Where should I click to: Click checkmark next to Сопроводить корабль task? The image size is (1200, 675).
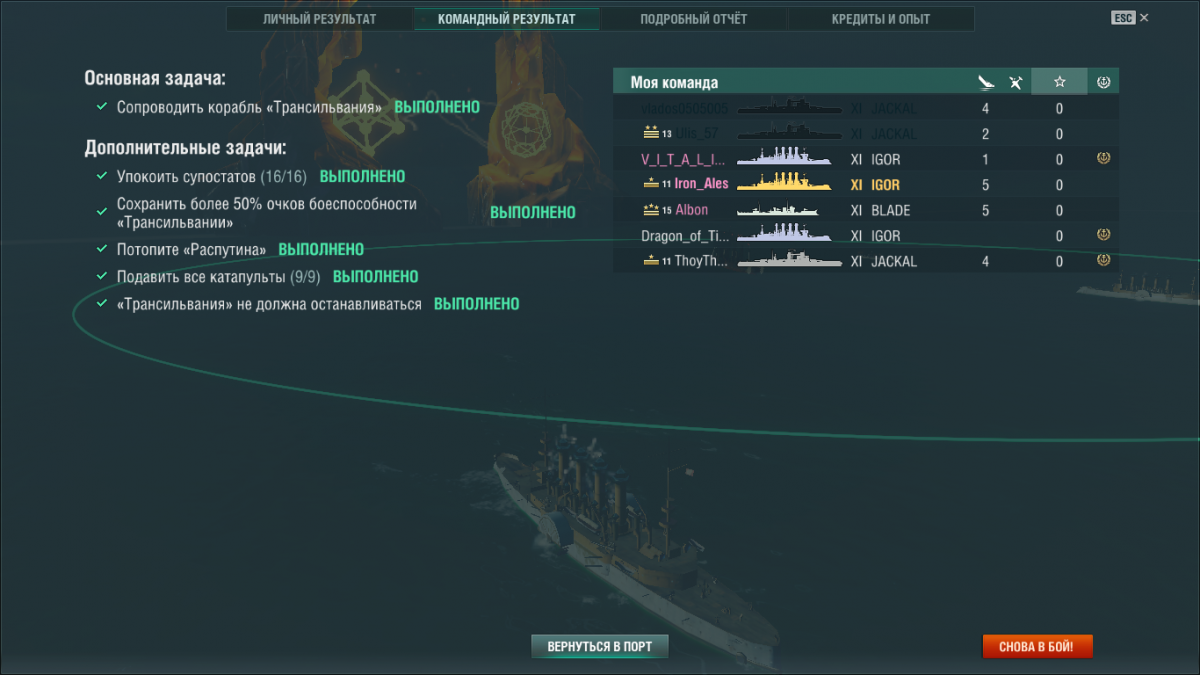click(x=101, y=106)
